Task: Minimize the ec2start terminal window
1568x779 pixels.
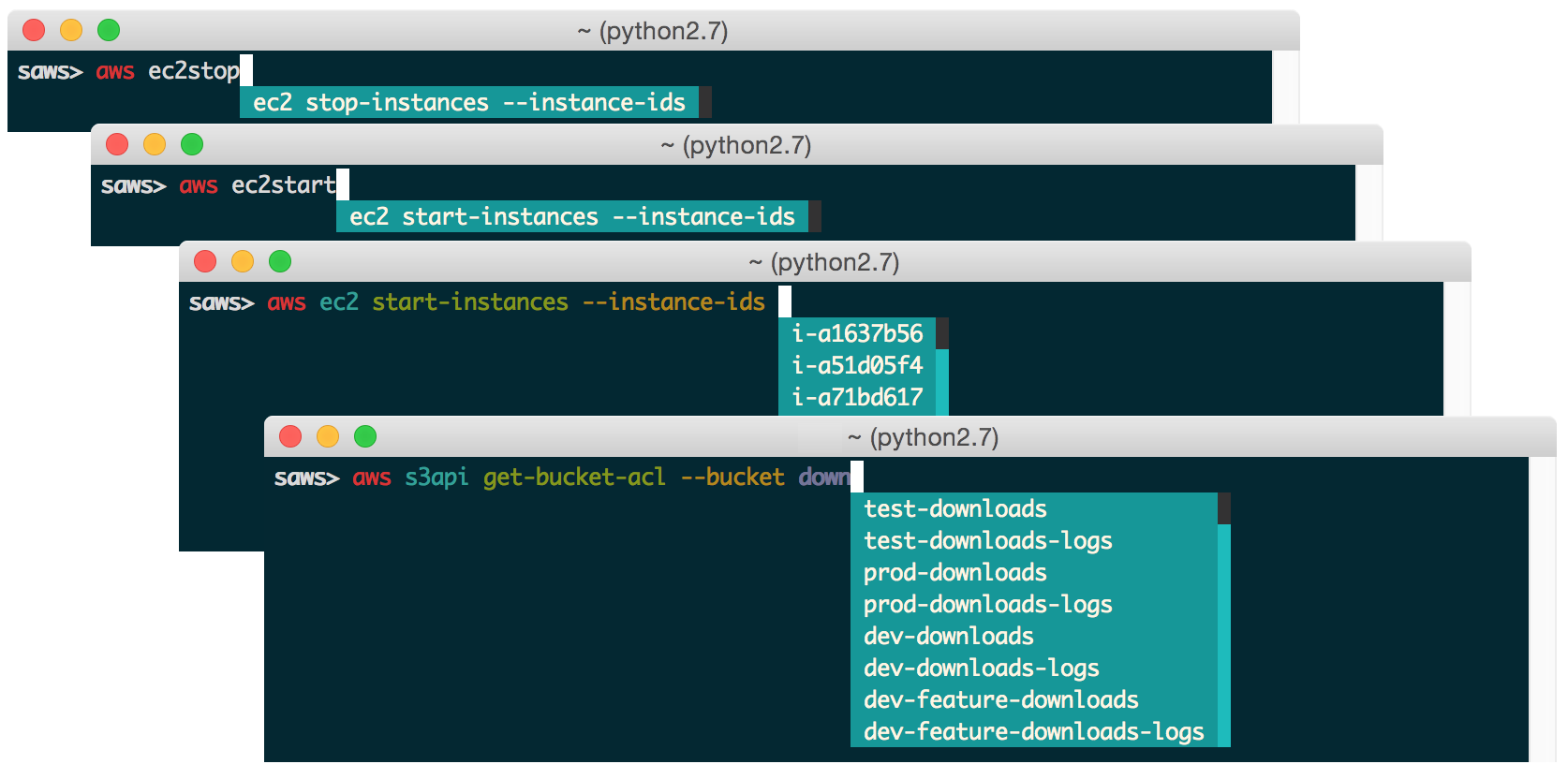Action: (155, 144)
